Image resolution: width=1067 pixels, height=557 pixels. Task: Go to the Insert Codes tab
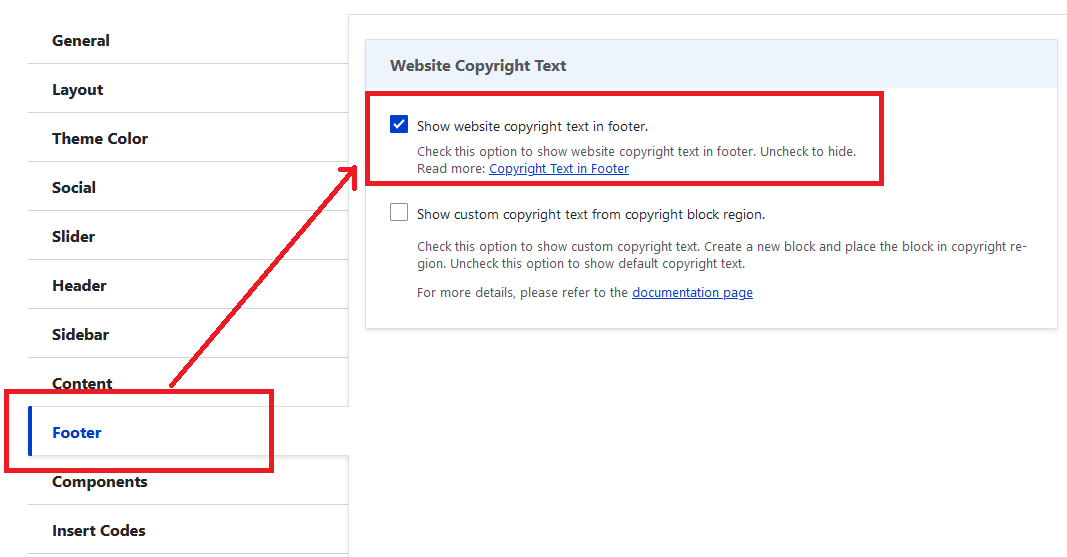pyautogui.click(x=98, y=531)
